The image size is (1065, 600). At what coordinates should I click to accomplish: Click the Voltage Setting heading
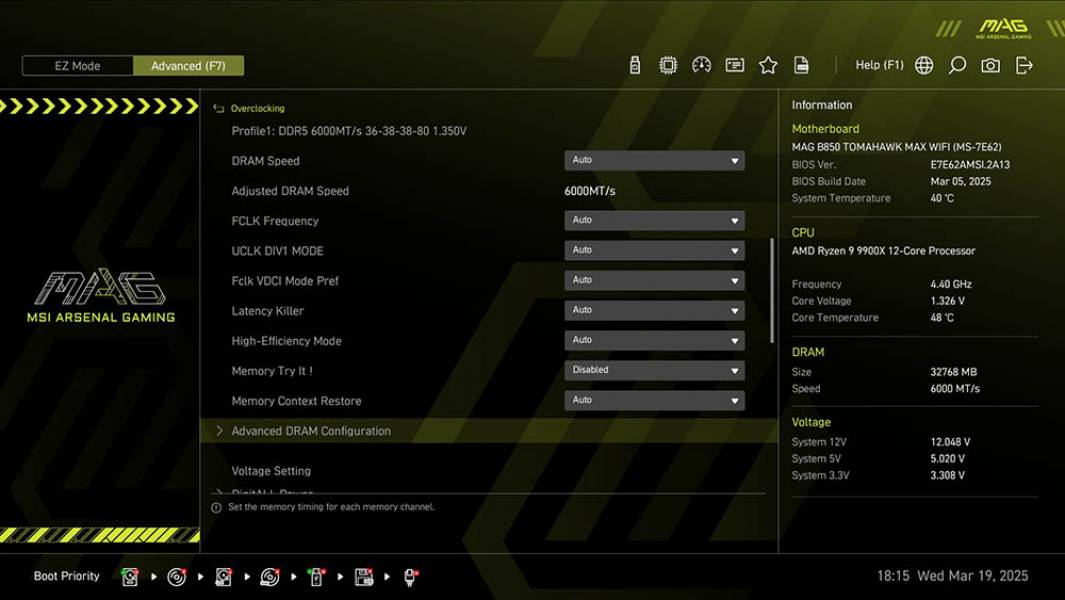click(x=271, y=471)
